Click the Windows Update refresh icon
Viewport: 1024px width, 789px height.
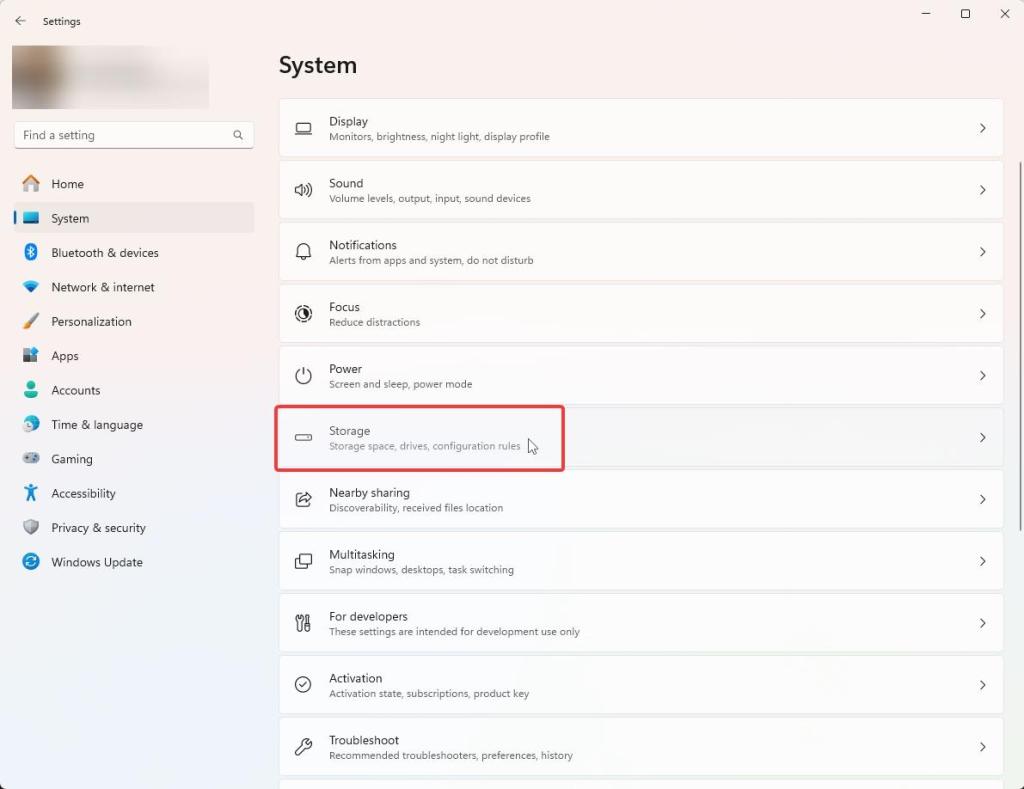coord(31,562)
